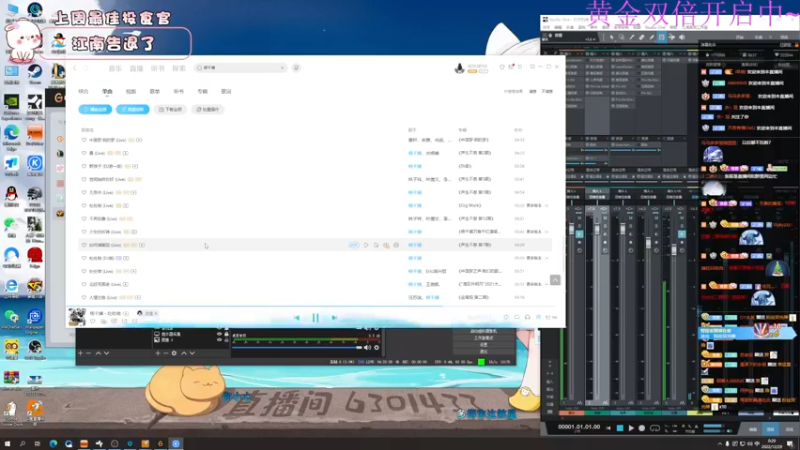The width and height of the screenshot is (800, 450).
Task: Favorite the 中国梦·我的梦 song with heart
Action: pos(84,140)
